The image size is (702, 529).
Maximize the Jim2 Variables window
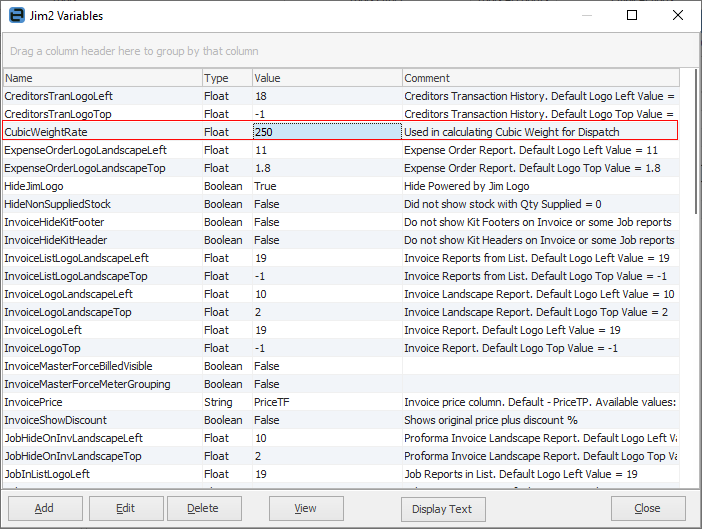click(632, 15)
